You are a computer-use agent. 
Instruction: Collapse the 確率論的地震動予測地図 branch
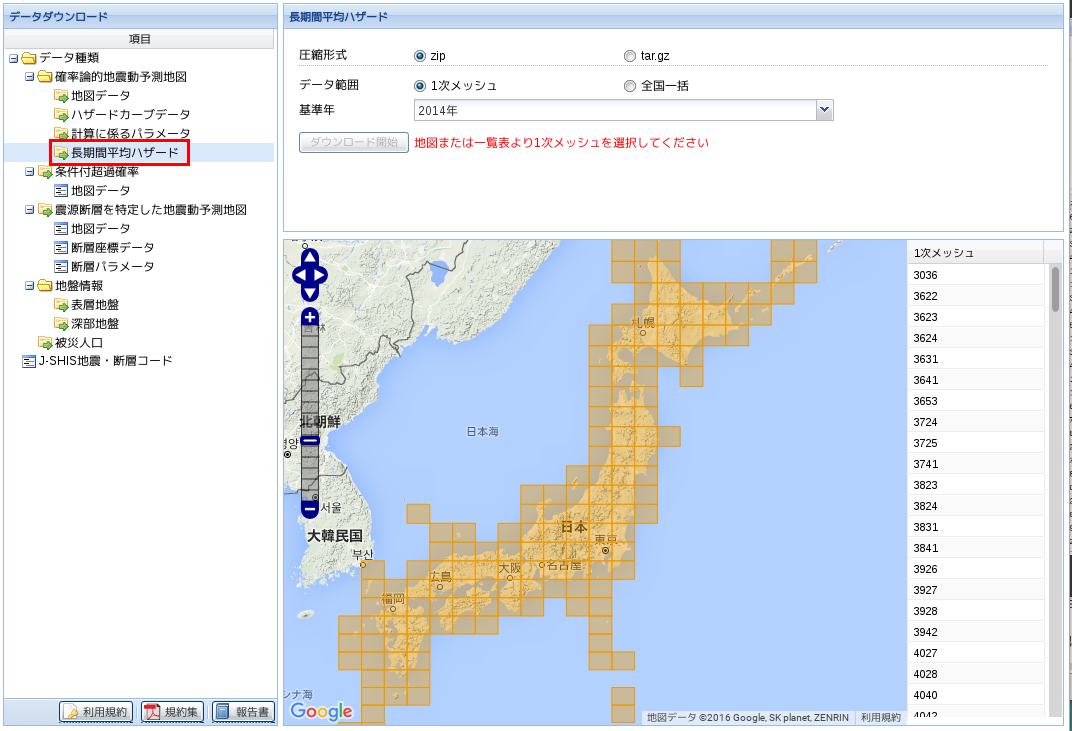click(29, 77)
